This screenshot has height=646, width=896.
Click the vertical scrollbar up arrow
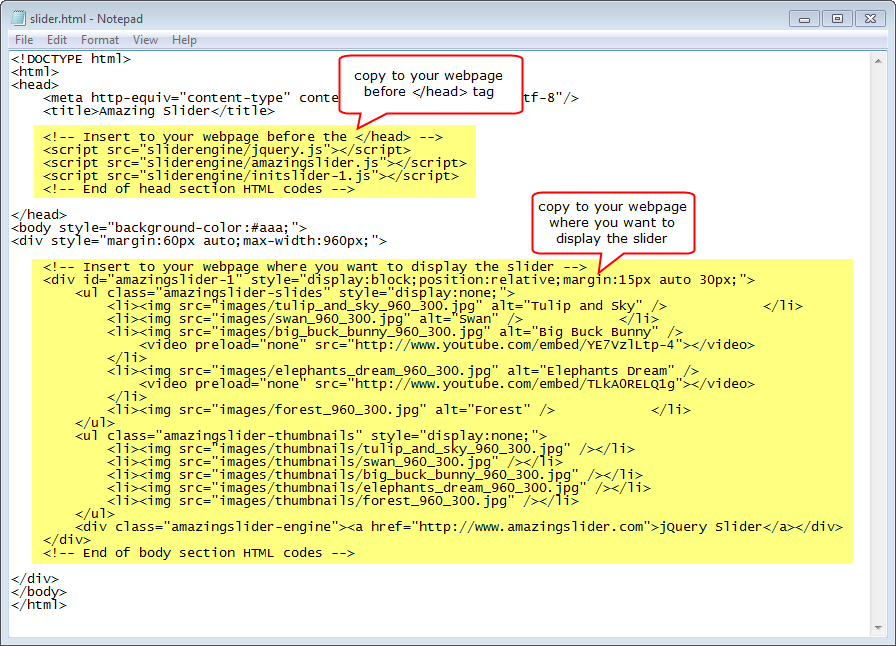[x=877, y=59]
